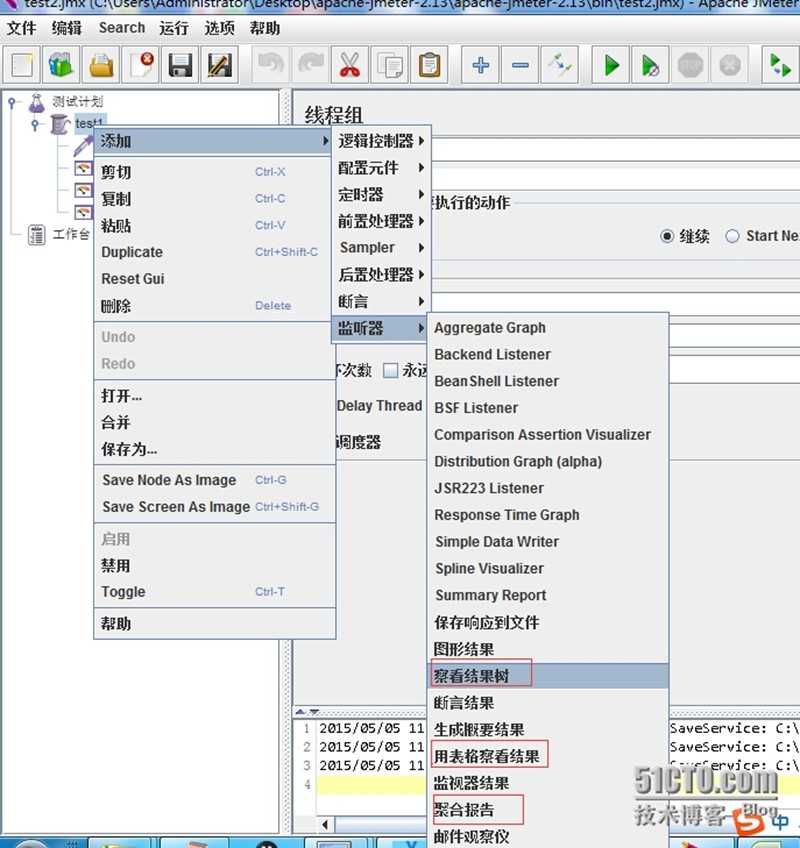800x848 pixels.
Task: Click the 名称 input field in thread group
Action: point(616,151)
